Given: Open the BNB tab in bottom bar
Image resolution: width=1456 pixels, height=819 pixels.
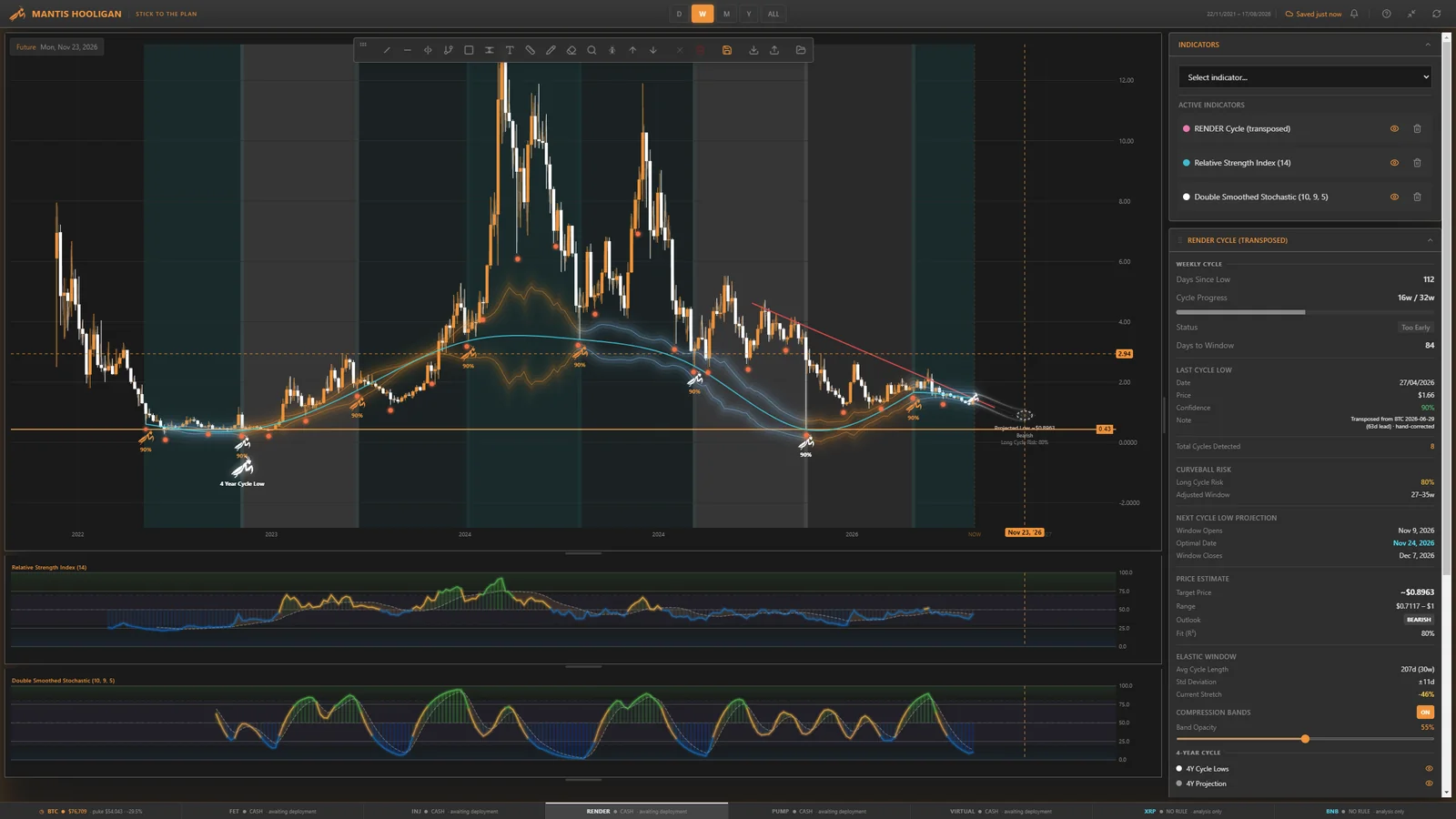Looking at the screenshot, I should (x=1365, y=811).
